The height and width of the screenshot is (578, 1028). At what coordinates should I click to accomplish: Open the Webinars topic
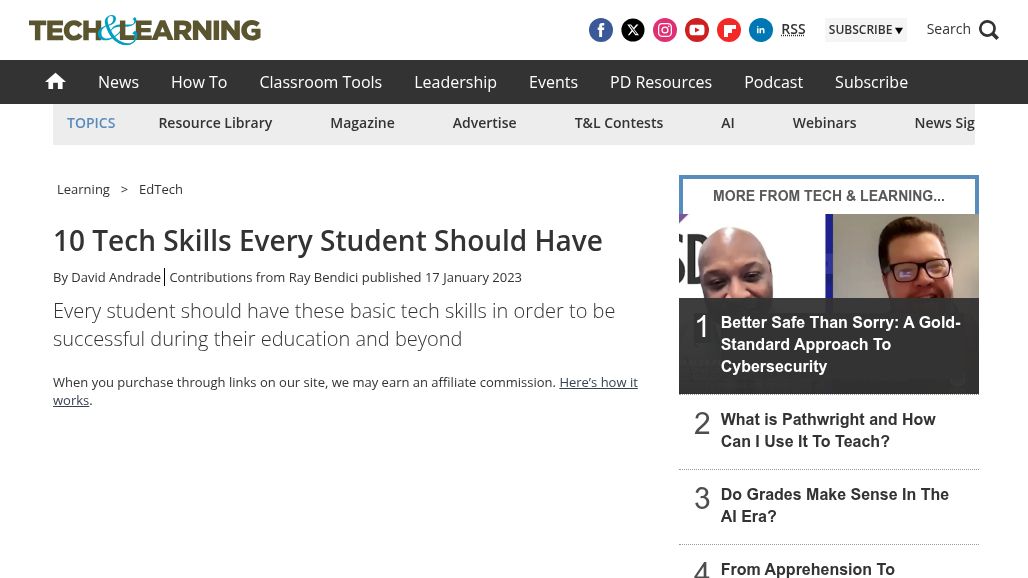824,122
